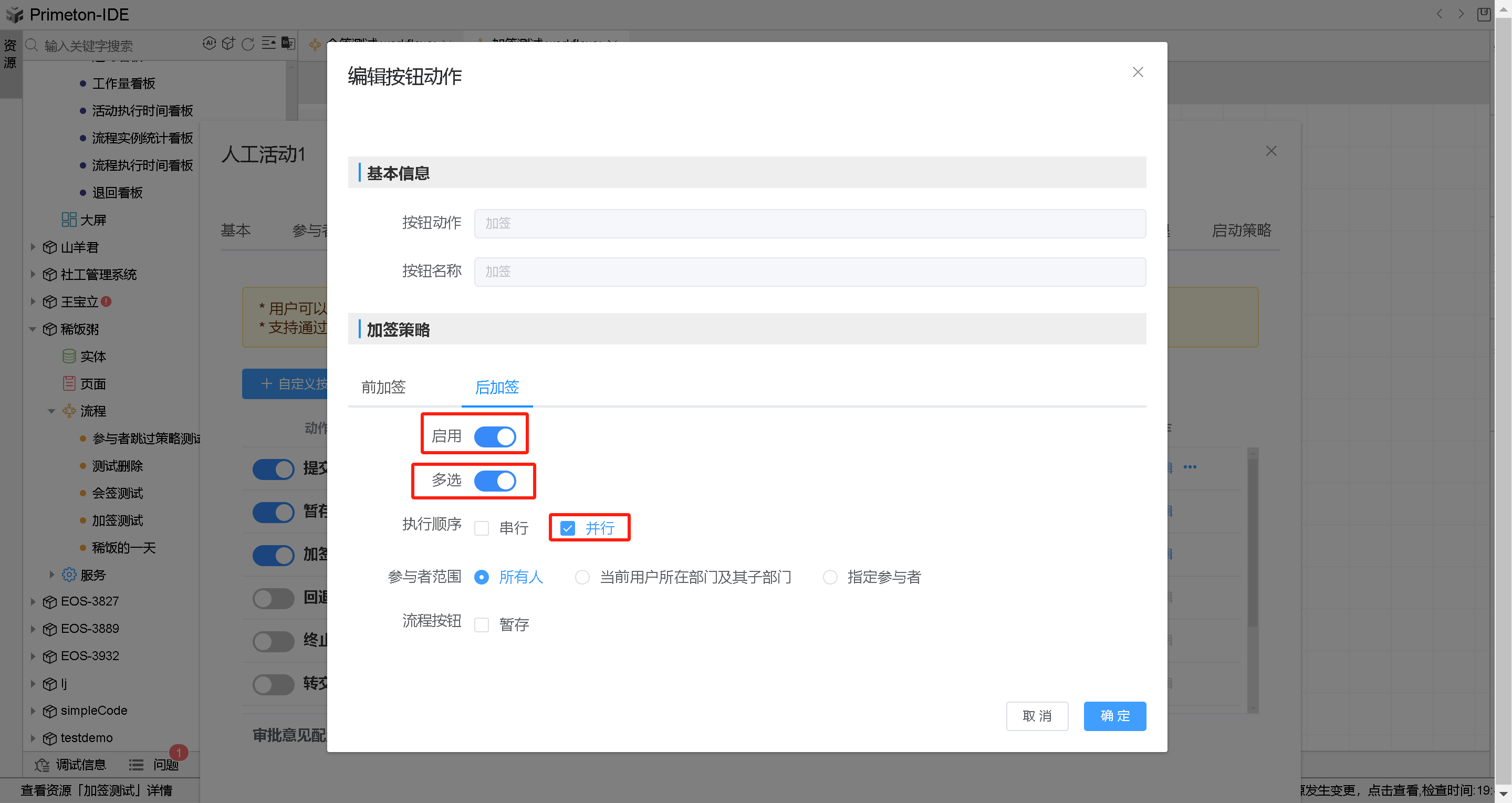The height and width of the screenshot is (803, 1512).
Task: Click the 取消 cancel button
Action: click(x=1037, y=716)
